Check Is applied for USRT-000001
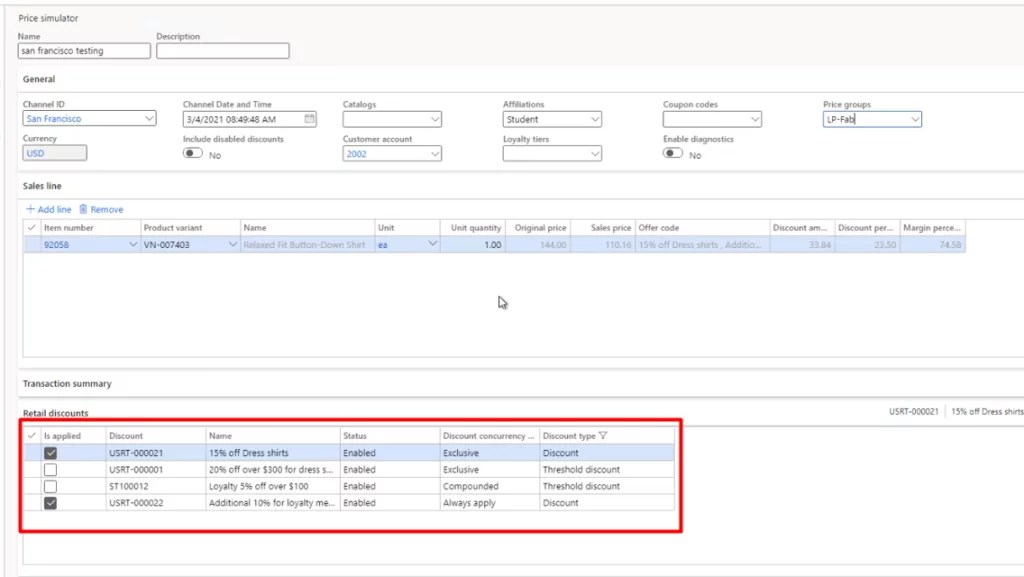The height and width of the screenshot is (577, 1024). (x=50, y=469)
